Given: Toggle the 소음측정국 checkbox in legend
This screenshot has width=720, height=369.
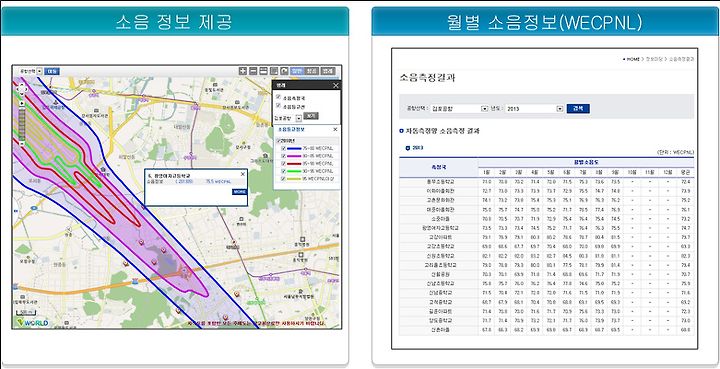Looking at the screenshot, I should (x=278, y=97).
